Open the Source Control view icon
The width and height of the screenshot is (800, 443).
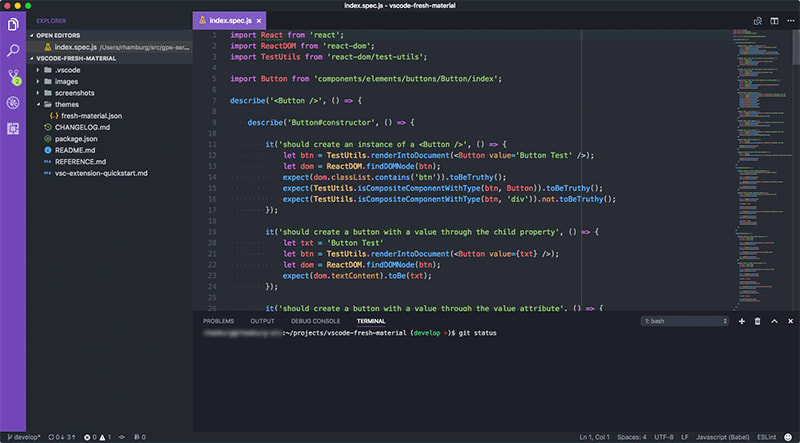(13, 77)
